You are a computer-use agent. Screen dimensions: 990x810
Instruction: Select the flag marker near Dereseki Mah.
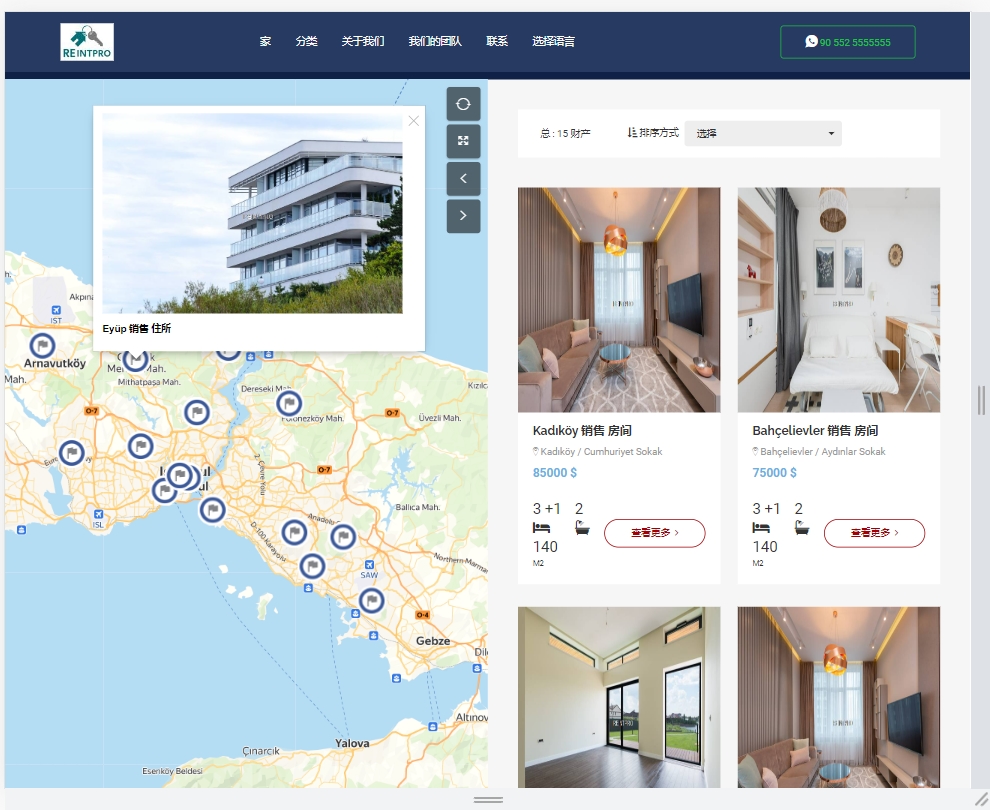(x=289, y=403)
